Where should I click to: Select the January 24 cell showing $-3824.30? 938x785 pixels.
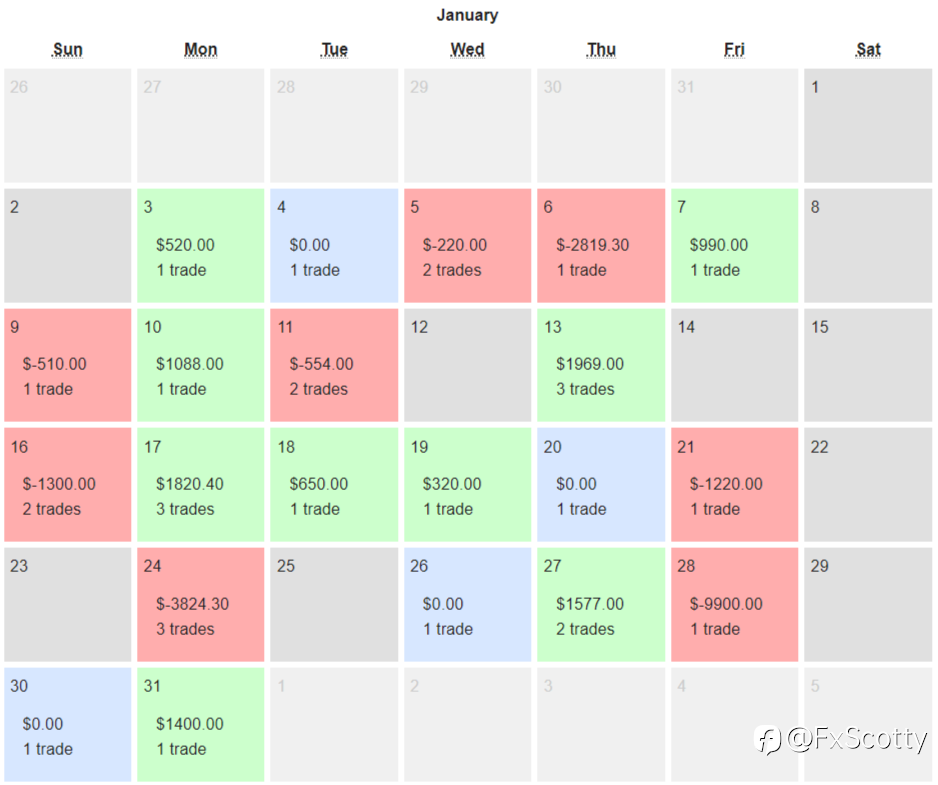point(200,604)
